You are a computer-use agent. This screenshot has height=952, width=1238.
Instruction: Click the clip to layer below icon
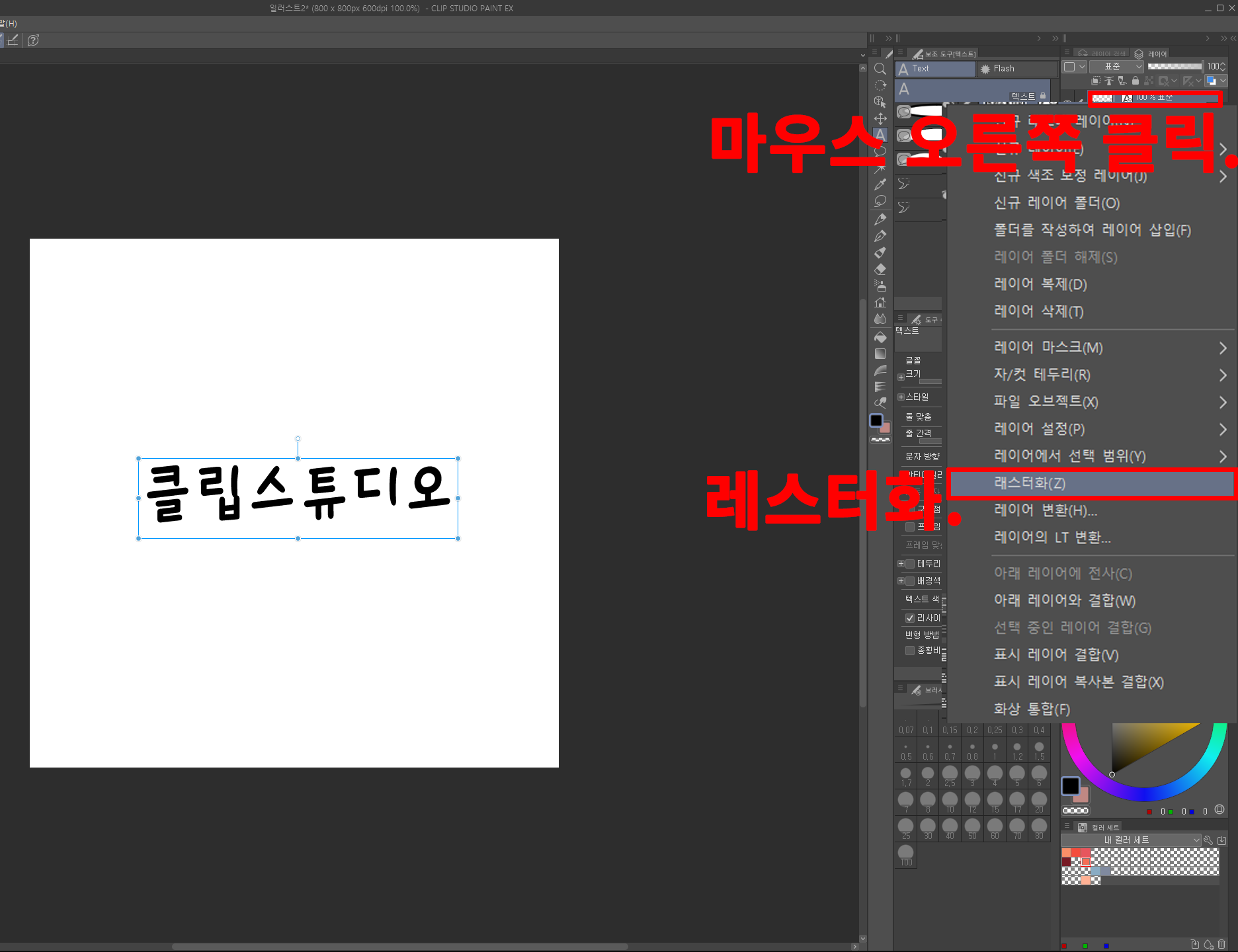click(x=1096, y=81)
